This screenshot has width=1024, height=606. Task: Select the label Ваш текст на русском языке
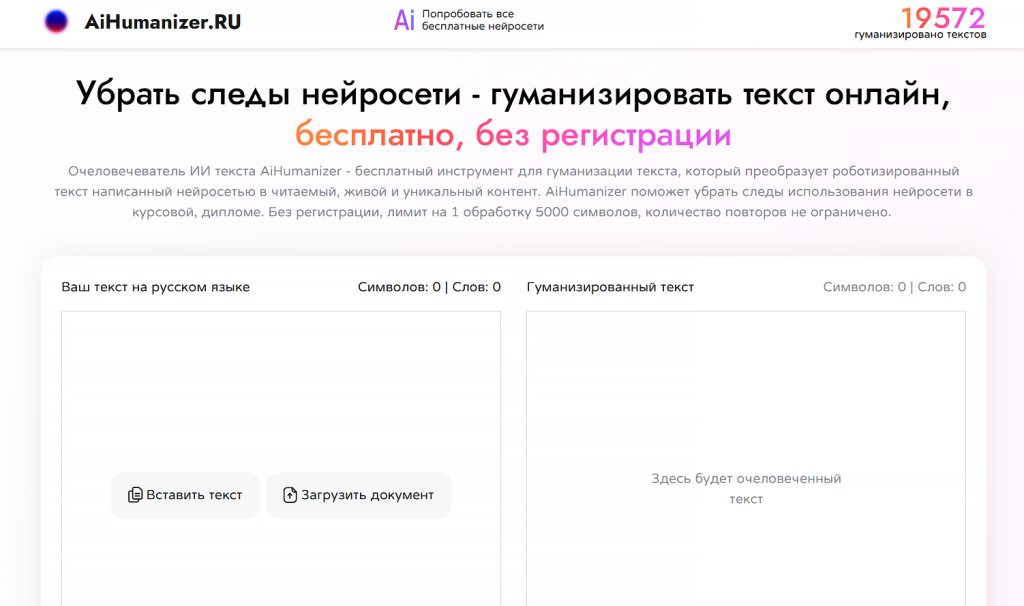(156, 286)
